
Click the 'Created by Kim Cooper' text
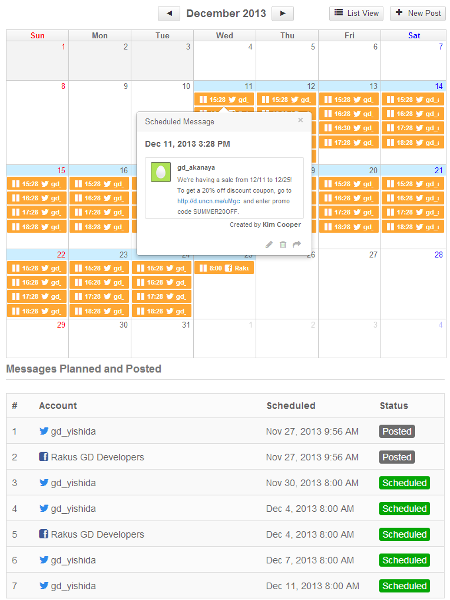pos(265,225)
